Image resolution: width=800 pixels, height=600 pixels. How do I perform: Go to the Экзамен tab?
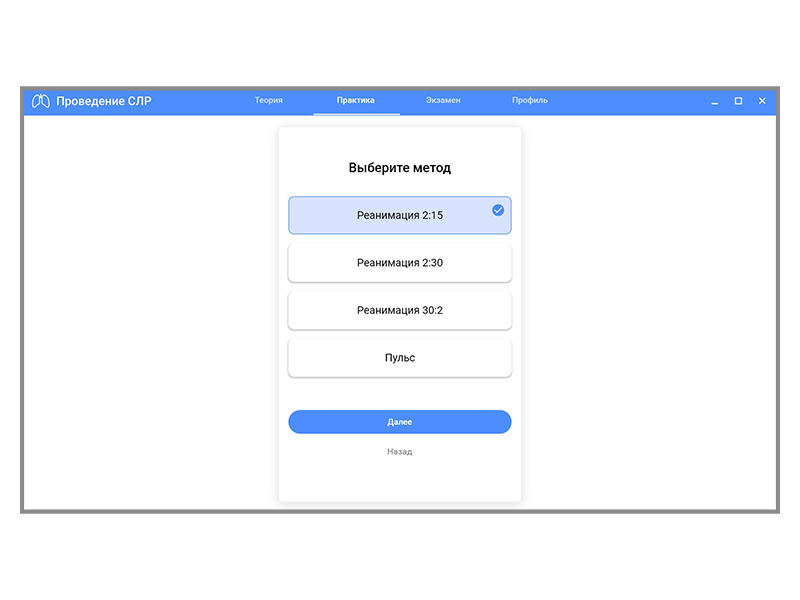tap(443, 101)
